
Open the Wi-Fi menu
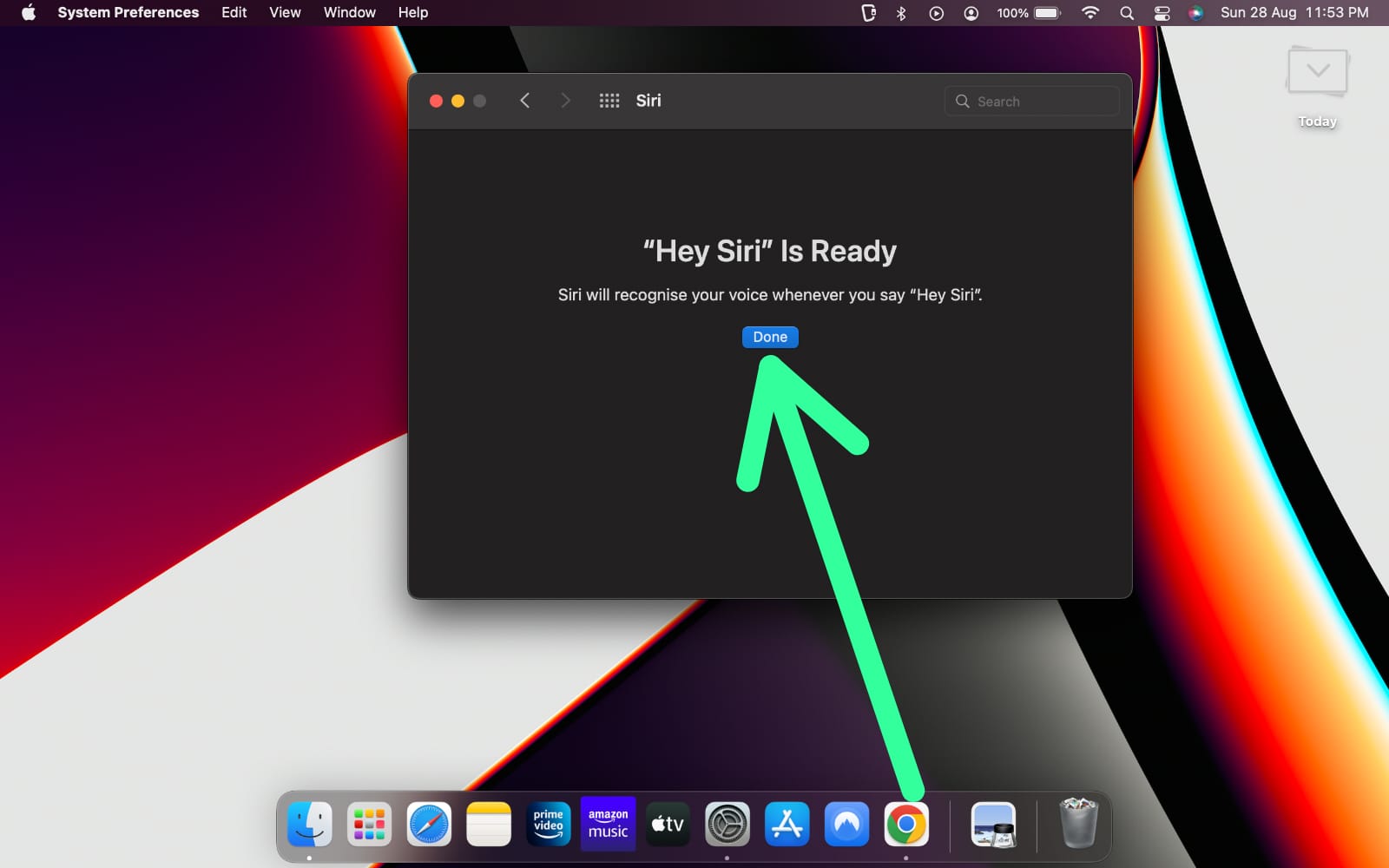coord(1090,13)
